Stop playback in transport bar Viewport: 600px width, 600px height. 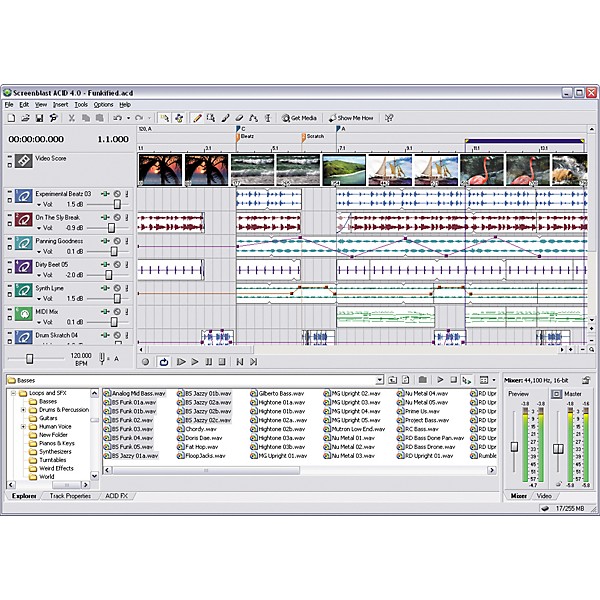pyautogui.click(x=222, y=362)
